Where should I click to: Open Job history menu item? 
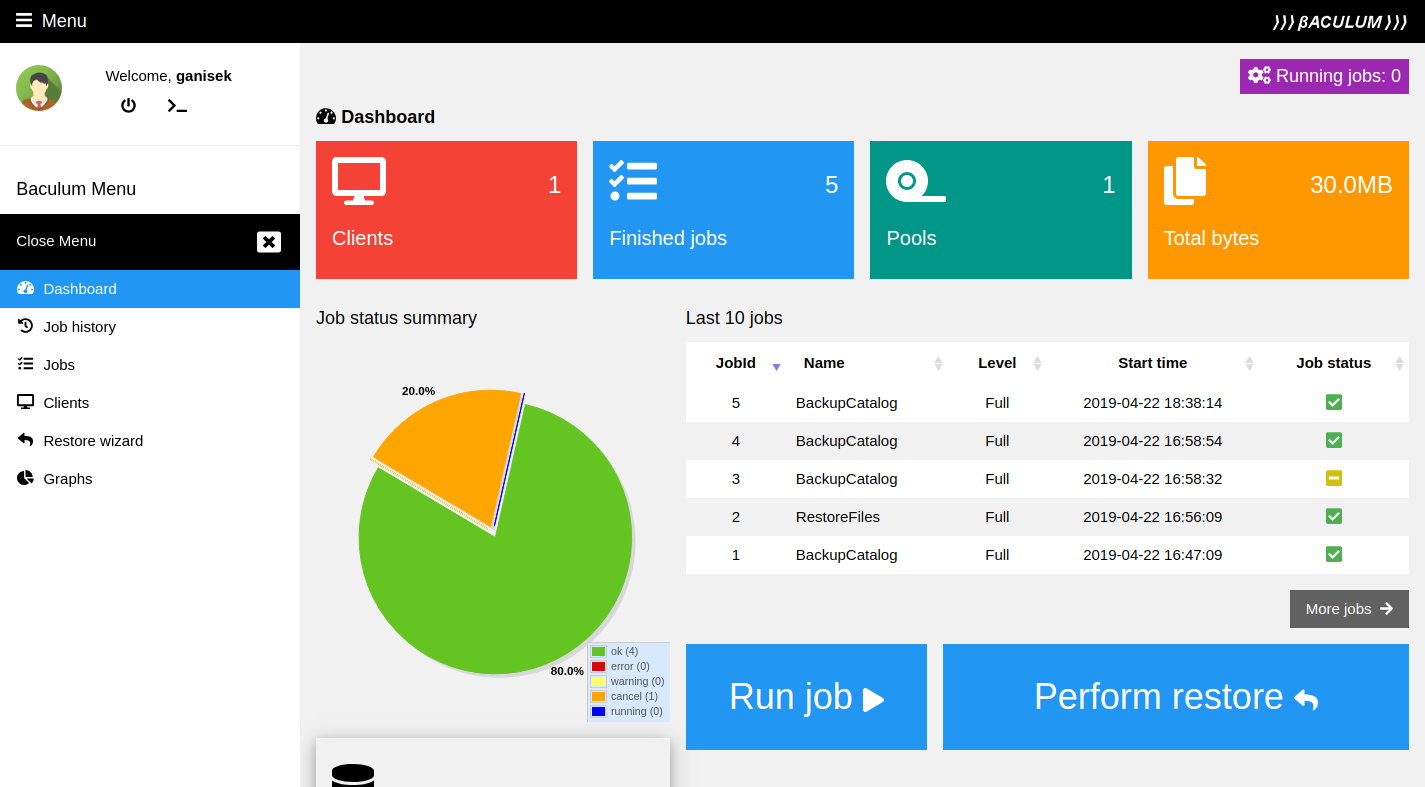click(x=150, y=327)
